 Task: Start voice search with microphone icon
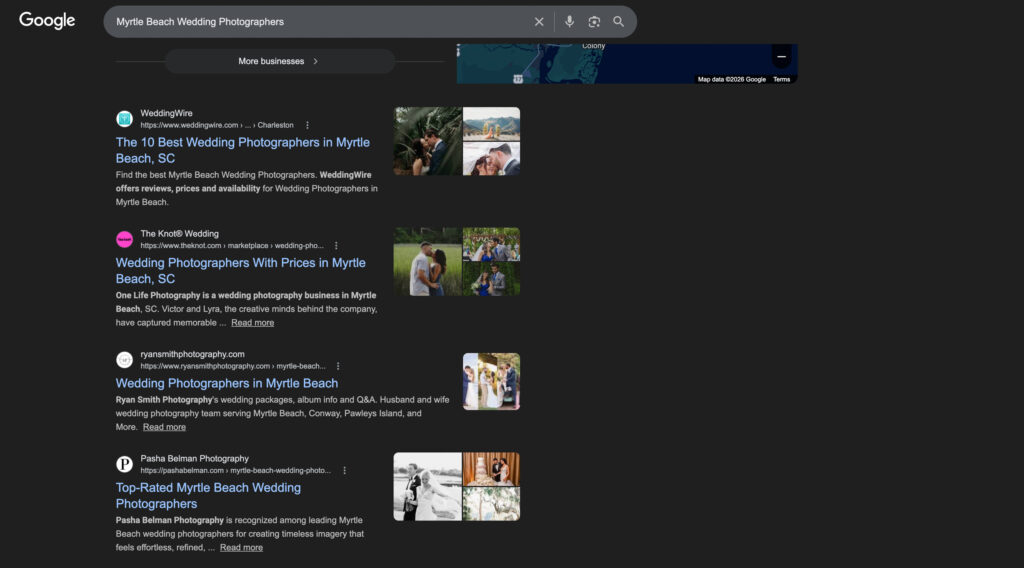pos(569,22)
